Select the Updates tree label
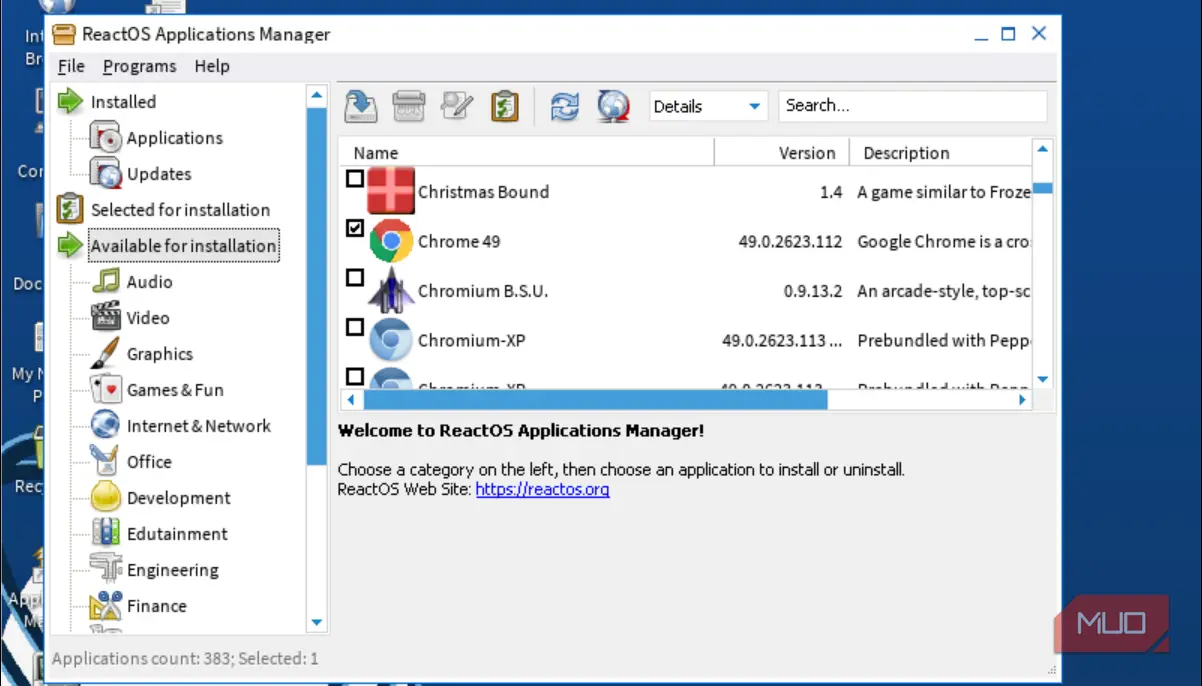The height and width of the screenshot is (686, 1202). (x=158, y=174)
